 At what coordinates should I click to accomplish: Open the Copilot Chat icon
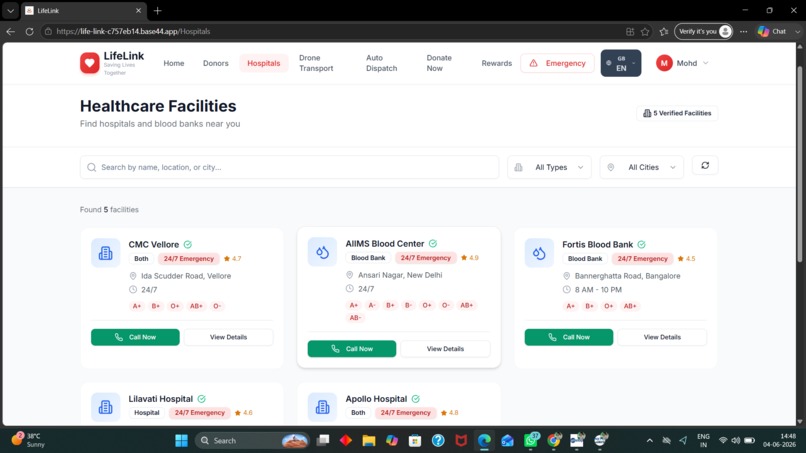coord(763,31)
